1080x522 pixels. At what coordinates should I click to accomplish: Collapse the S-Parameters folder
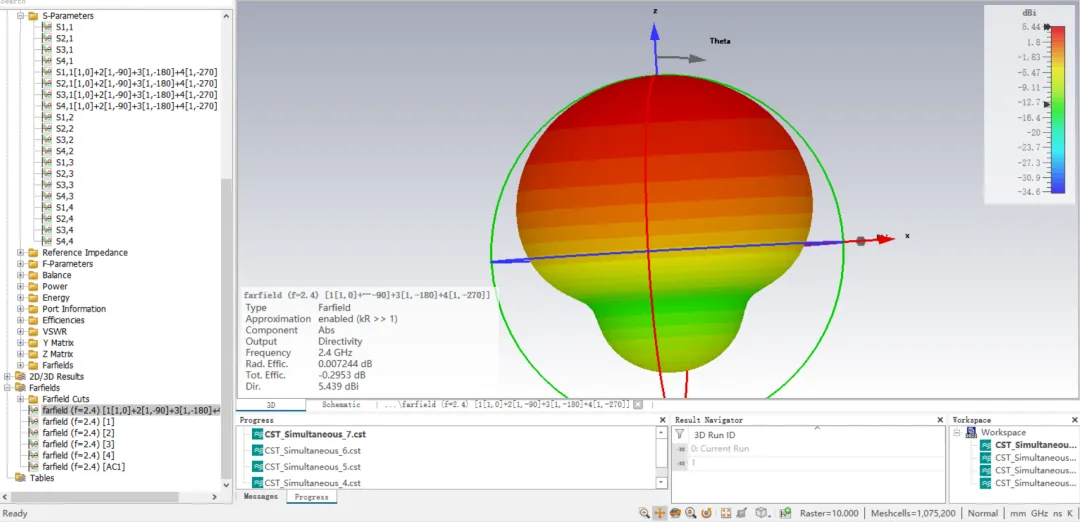click(20, 15)
